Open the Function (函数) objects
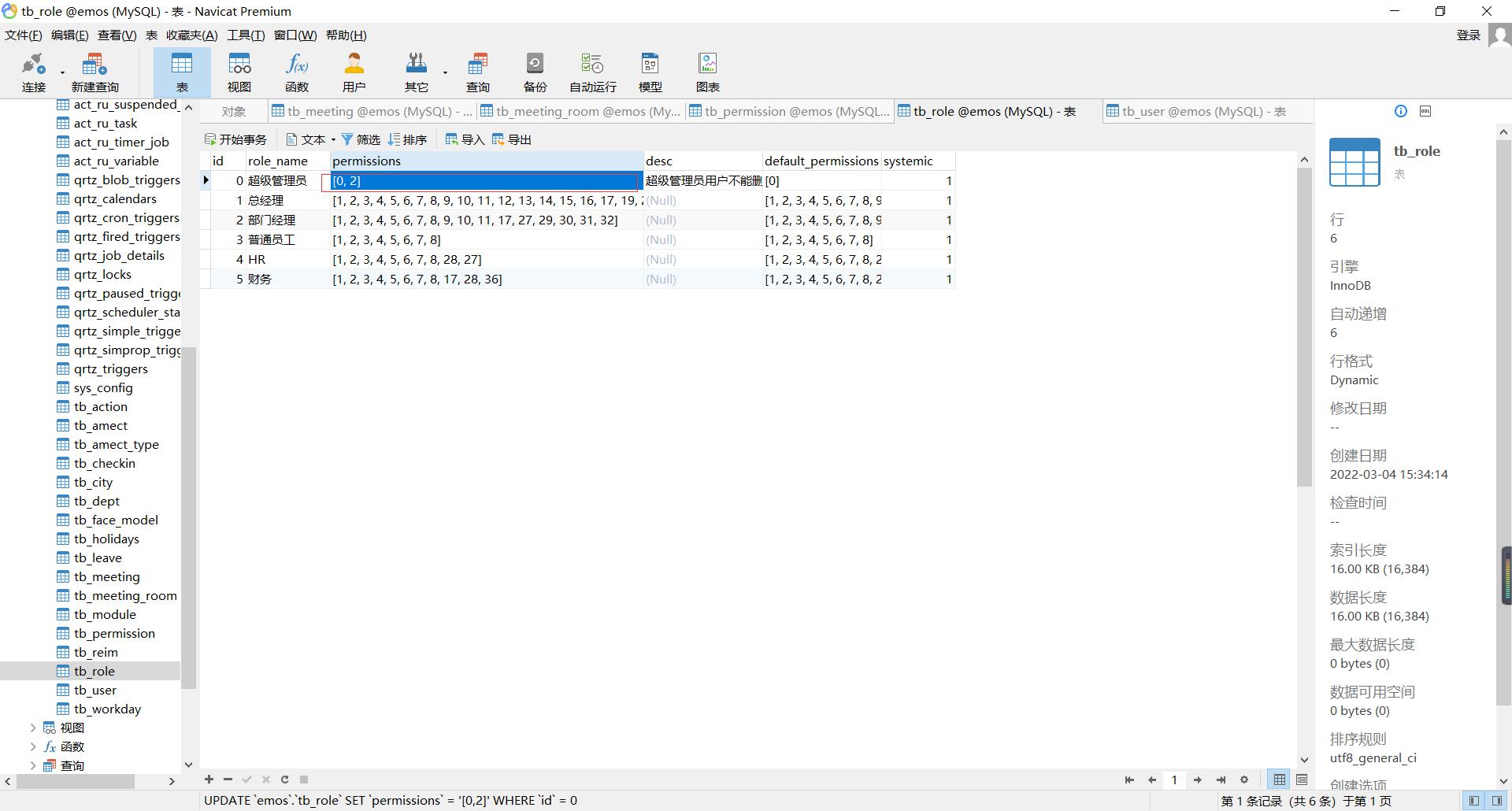This screenshot has width=1512, height=811. click(297, 72)
